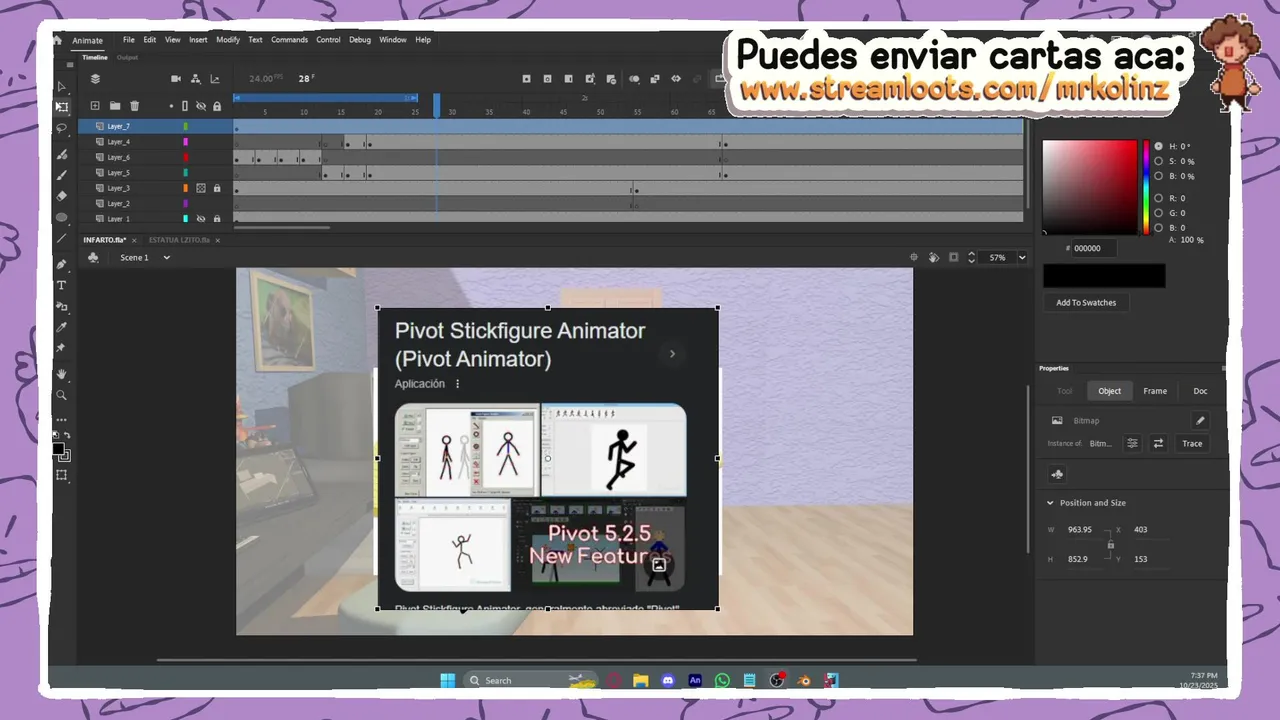Select the Zoom magnifier tool
This screenshot has width=1280, height=720.
61,395
